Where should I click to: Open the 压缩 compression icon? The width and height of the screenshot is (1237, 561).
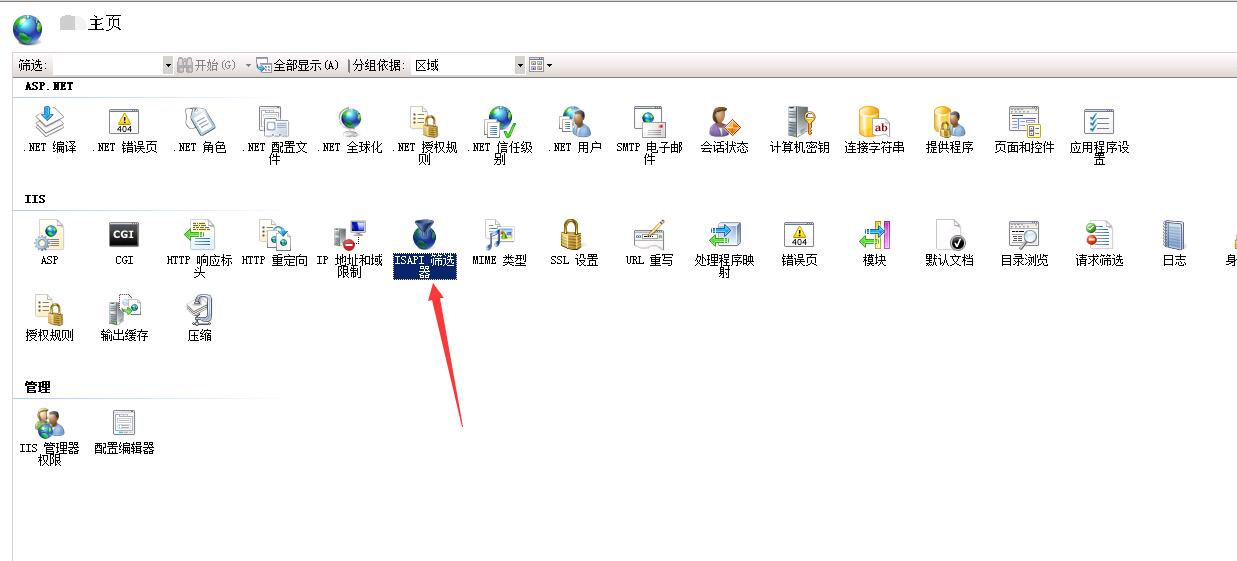coord(199,312)
